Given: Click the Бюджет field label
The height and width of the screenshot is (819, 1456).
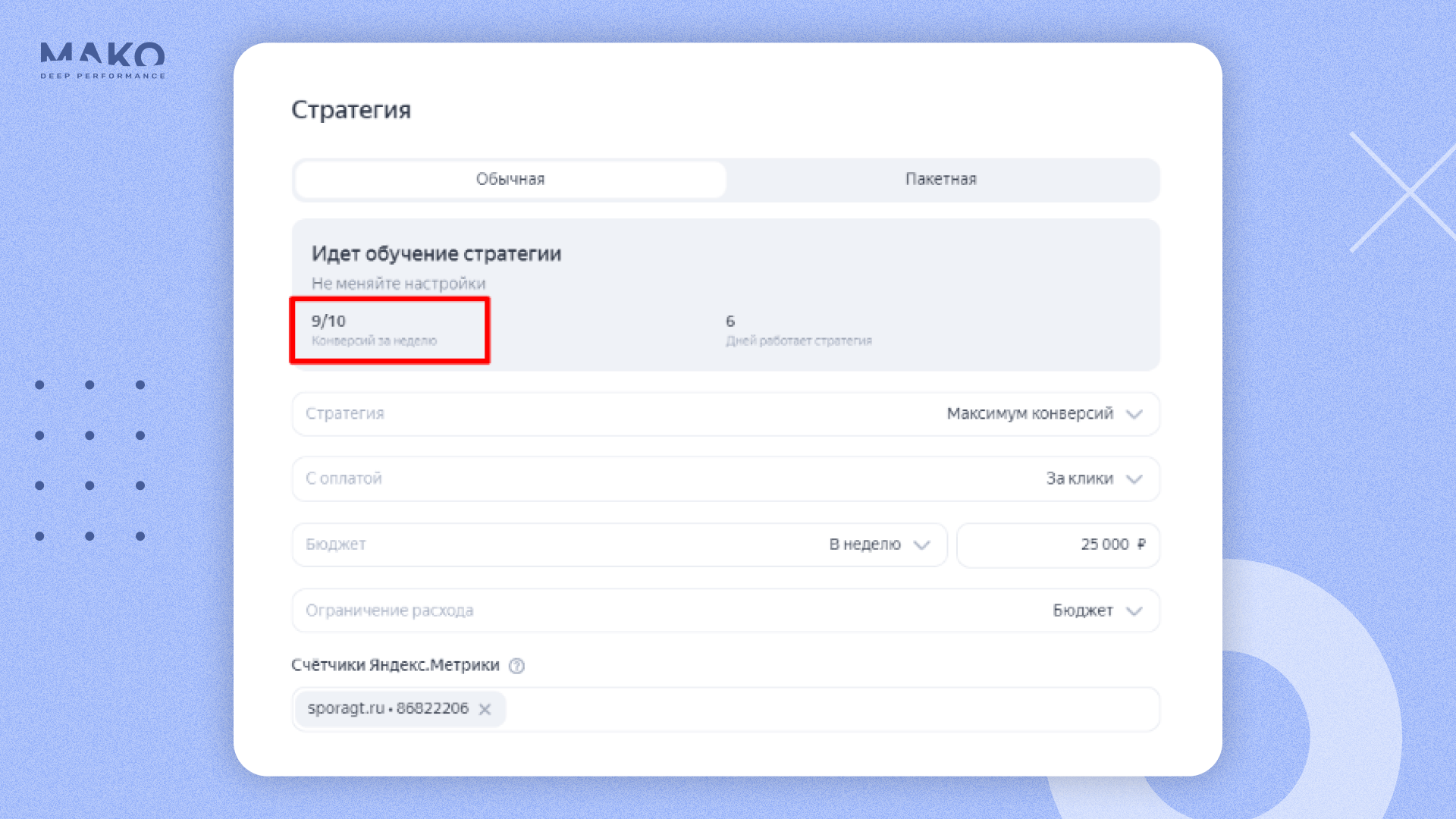Looking at the screenshot, I should pyautogui.click(x=336, y=544).
